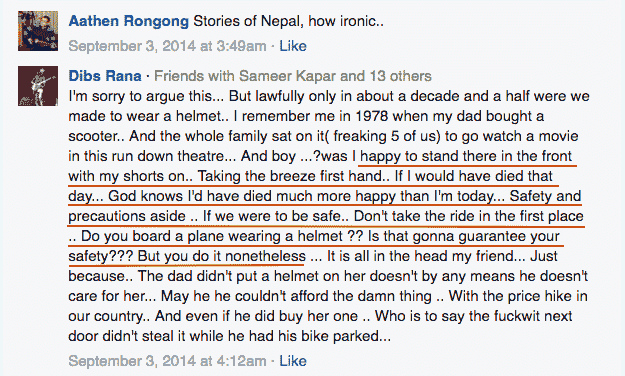The height and width of the screenshot is (376, 625).
Task: Click the text 'Stories of Nepal, how ironic..'
Action: (x=289, y=21)
